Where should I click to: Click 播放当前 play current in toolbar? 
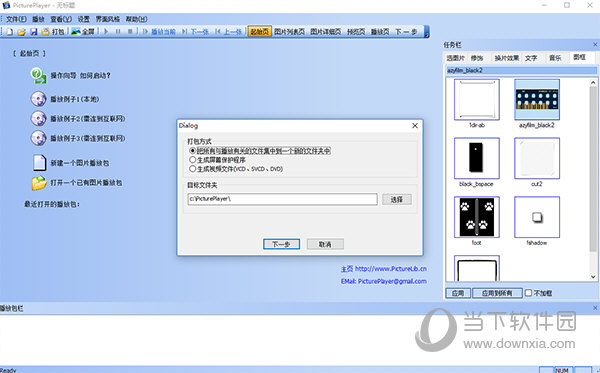click(x=159, y=32)
